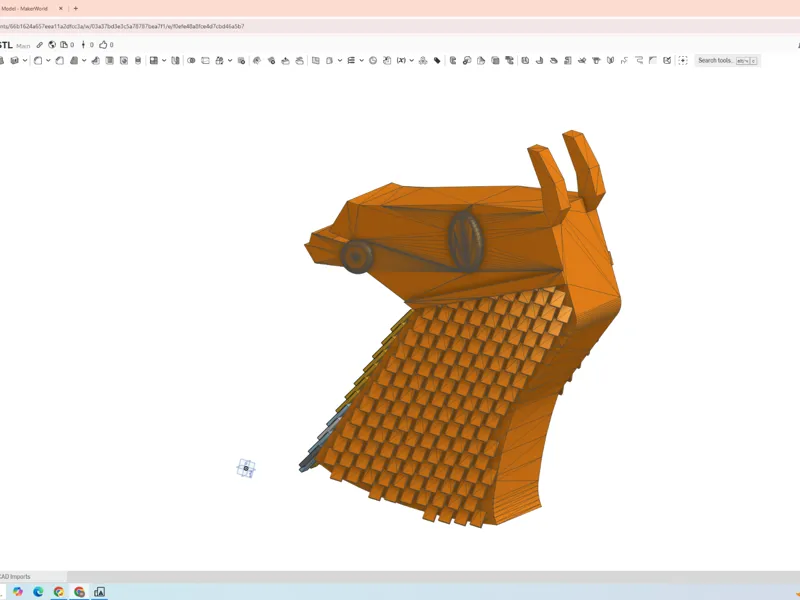Screen dimensions: 800x600
Task: Expand the Fillet tool dropdown arrow
Action: [48, 60]
